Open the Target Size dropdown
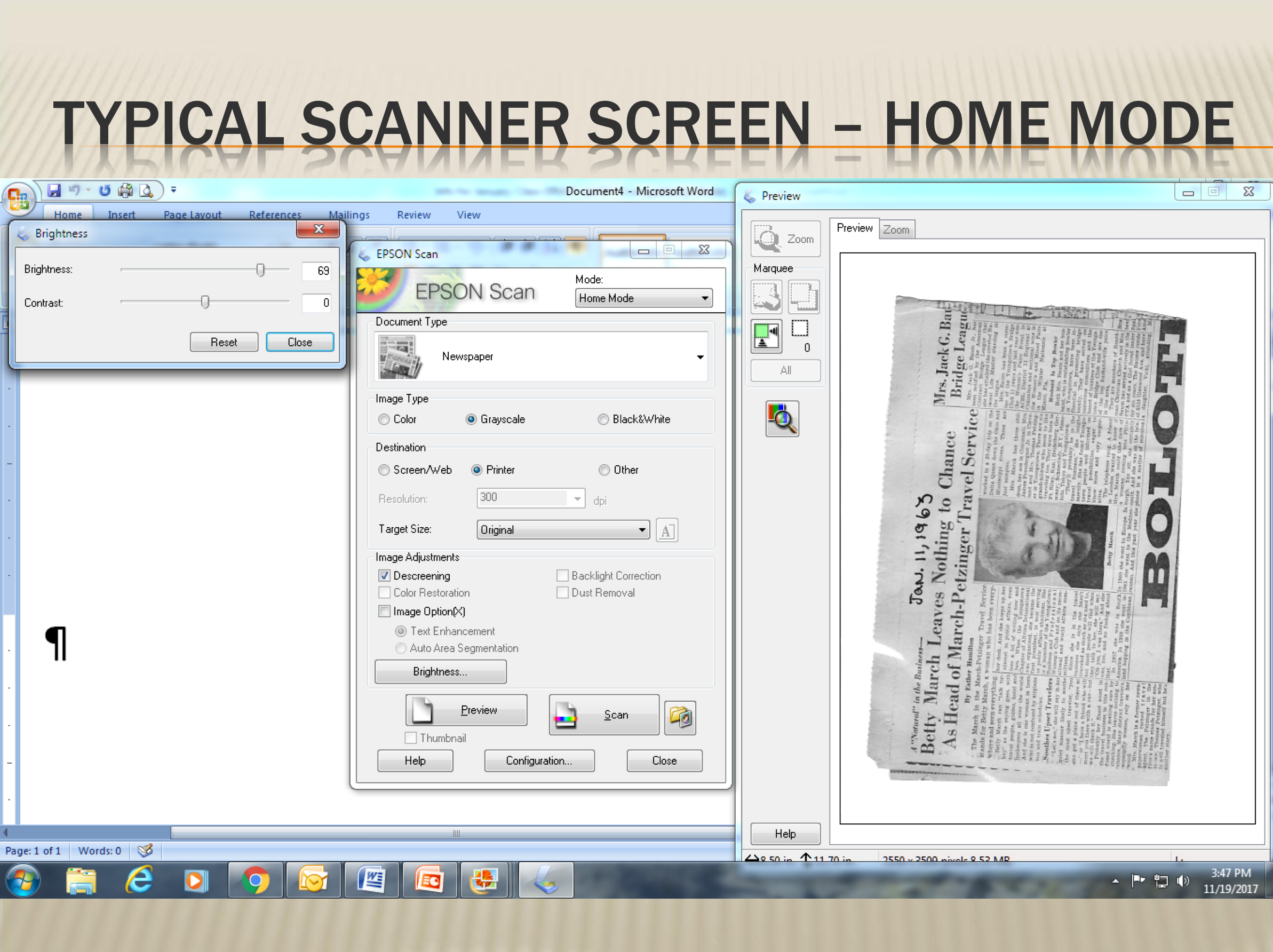Screen dimensions: 1273x952 [563, 530]
